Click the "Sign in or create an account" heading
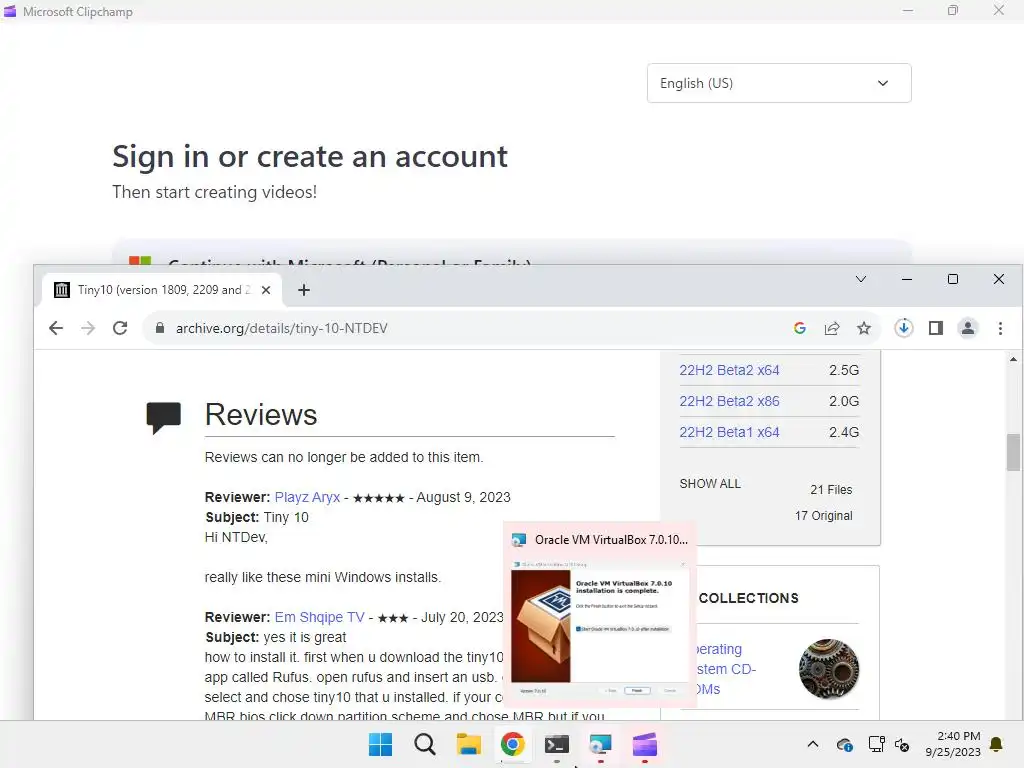 pyautogui.click(x=310, y=157)
